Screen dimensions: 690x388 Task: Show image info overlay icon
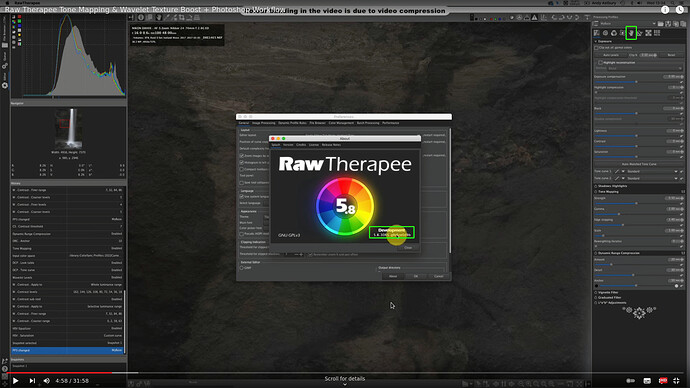pos(141,18)
